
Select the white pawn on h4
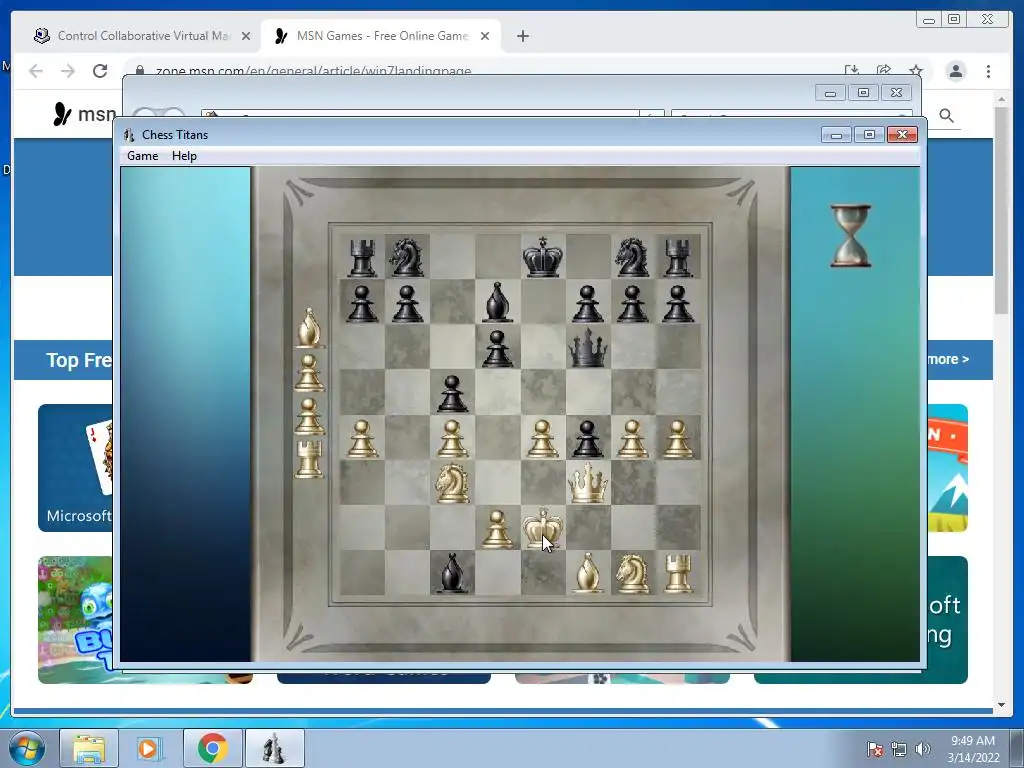[677, 438]
